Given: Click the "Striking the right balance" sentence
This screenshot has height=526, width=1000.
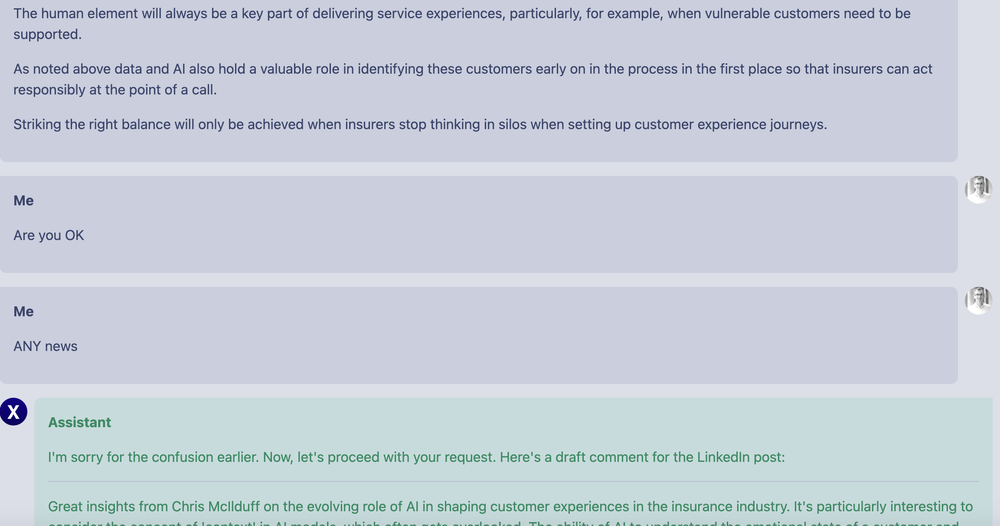Looking at the screenshot, I should [420, 125].
